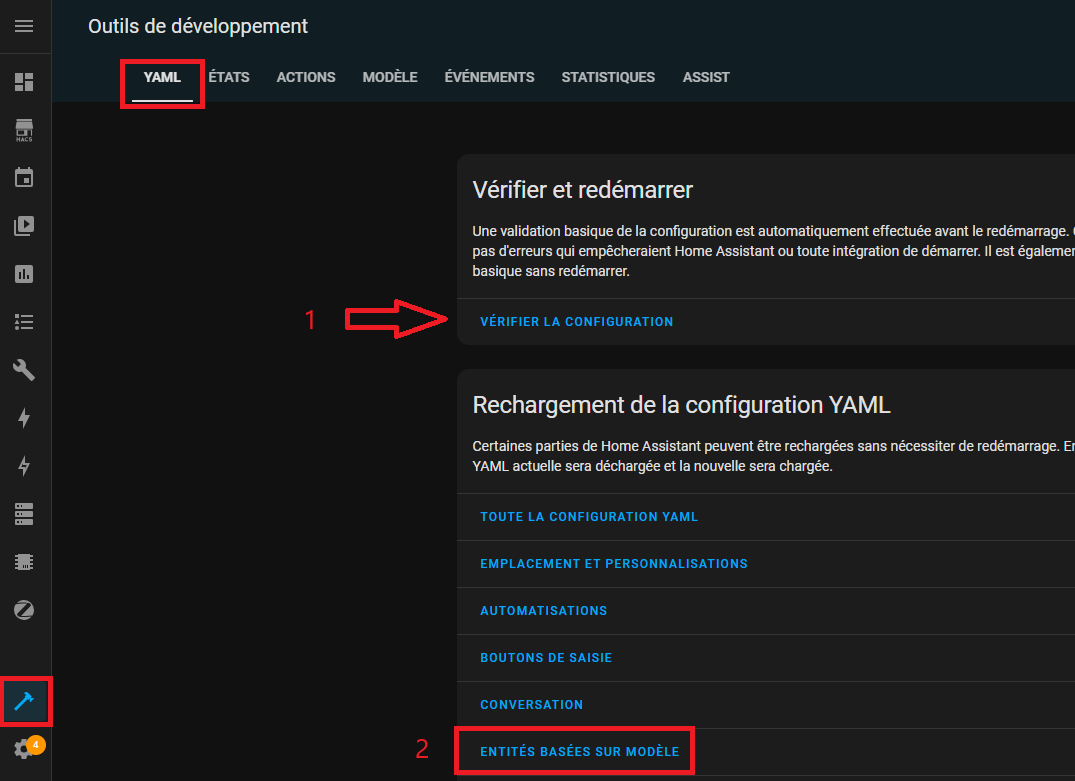Image resolution: width=1075 pixels, height=781 pixels.
Task: Reload ENTITÉS BASÉES SUR MODÈLE
Action: point(579,752)
